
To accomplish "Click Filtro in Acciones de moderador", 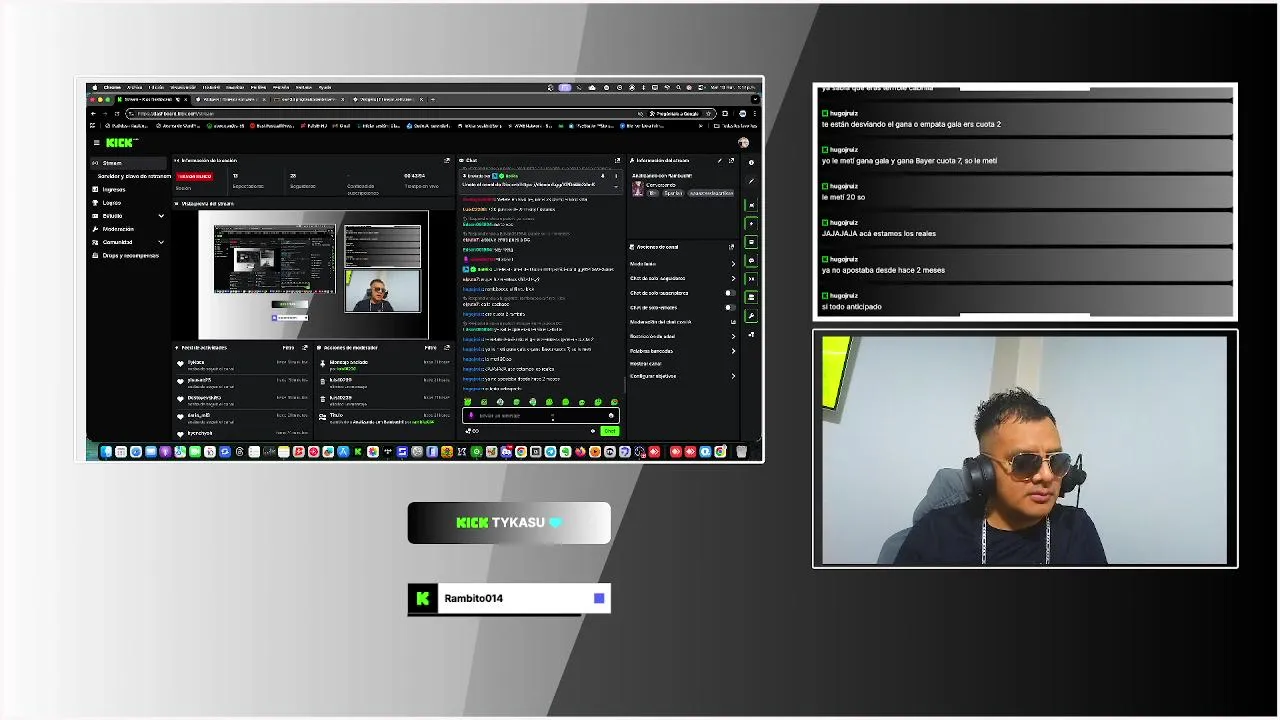I will pos(430,347).
